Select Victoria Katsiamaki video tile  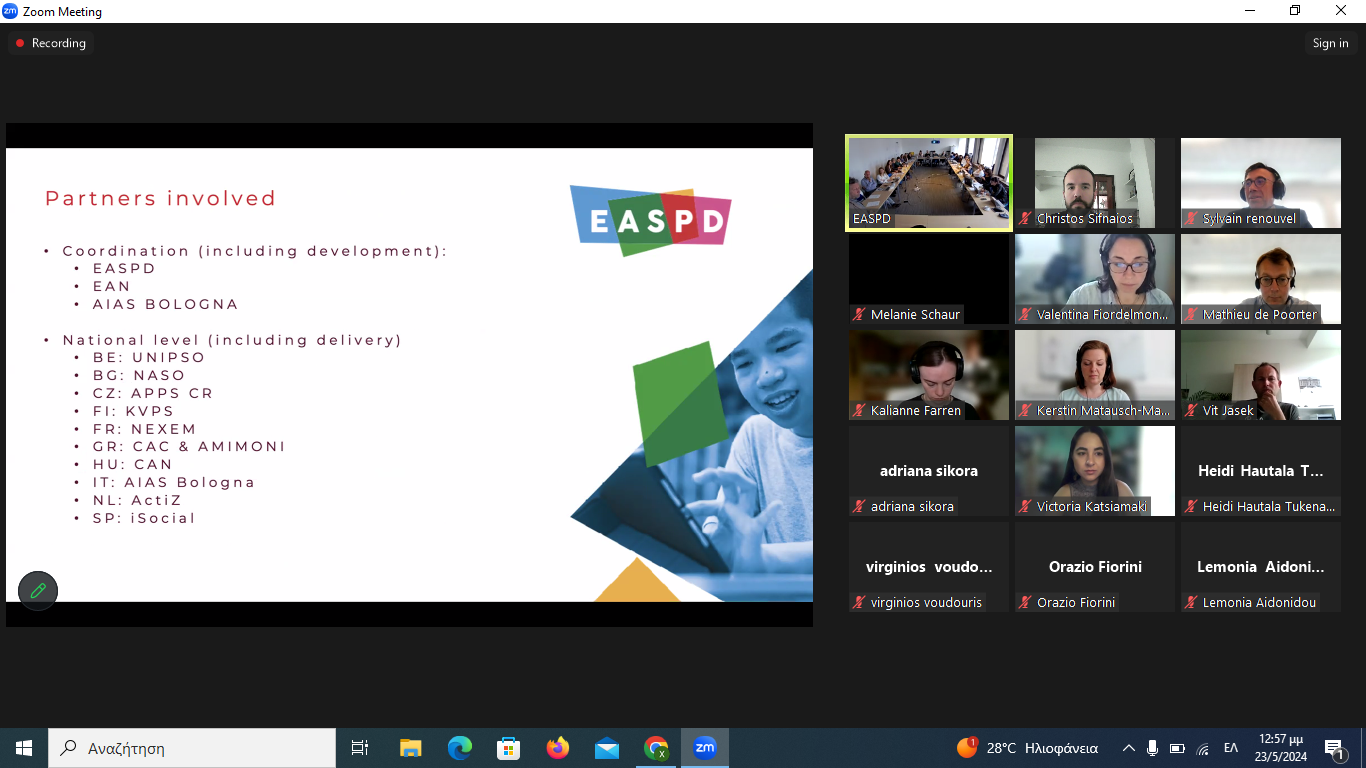[x=1095, y=471]
